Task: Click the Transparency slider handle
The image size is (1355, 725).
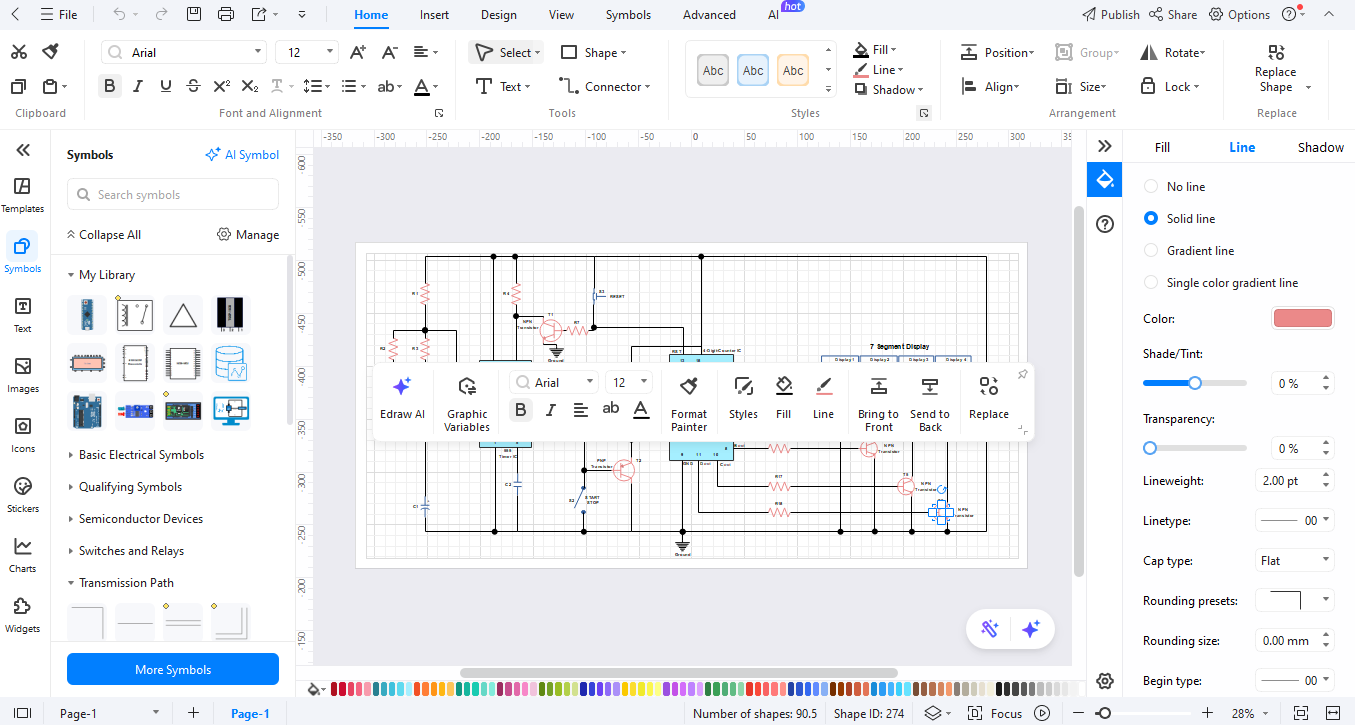Action: tap(1150, 448)
